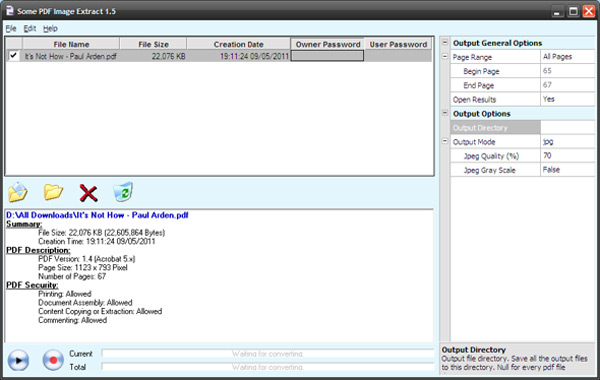Click the blue D:\All Downloads file path text
Viewport: 600px width, 380px height.
coord(97,215)
